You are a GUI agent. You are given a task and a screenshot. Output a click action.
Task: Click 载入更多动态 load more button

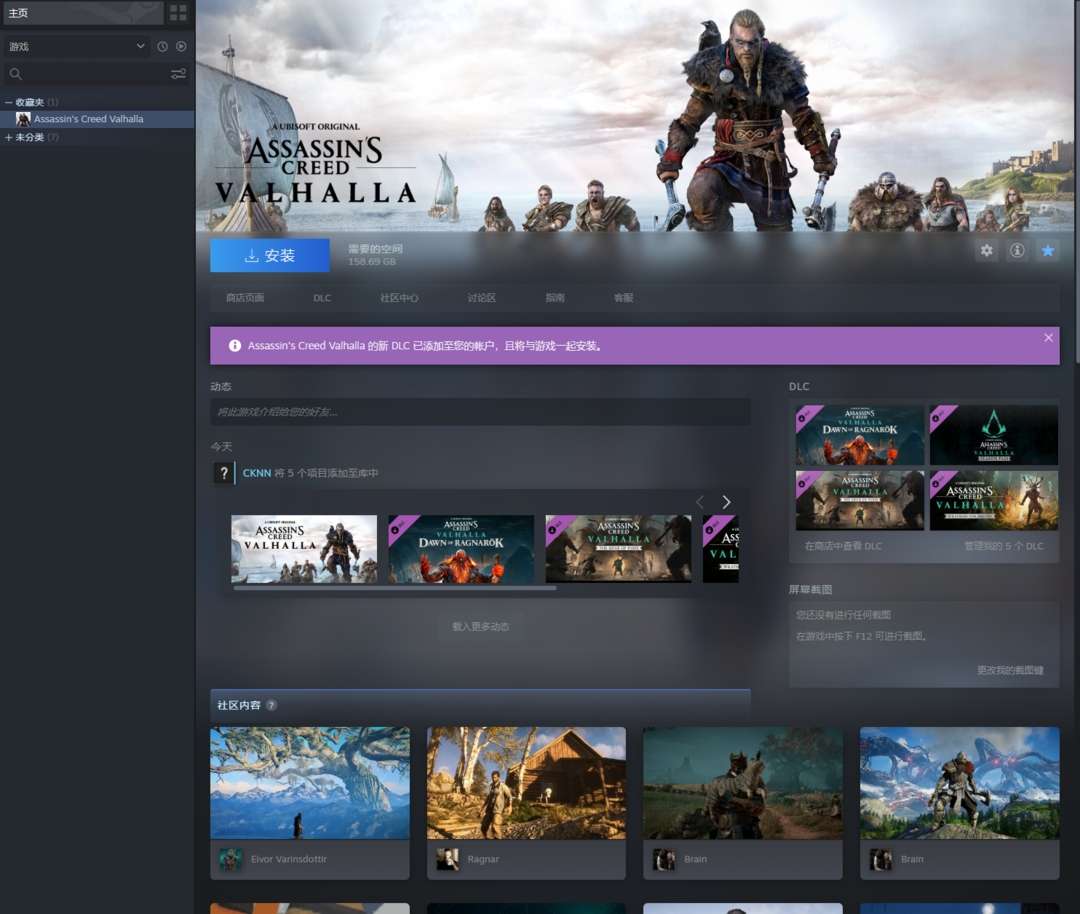click(481, 627)
